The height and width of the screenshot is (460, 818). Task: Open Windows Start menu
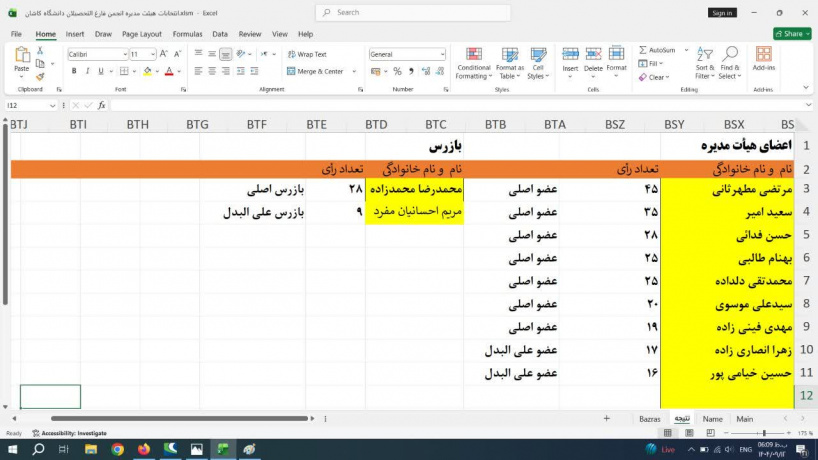click(x=12, y=450)
